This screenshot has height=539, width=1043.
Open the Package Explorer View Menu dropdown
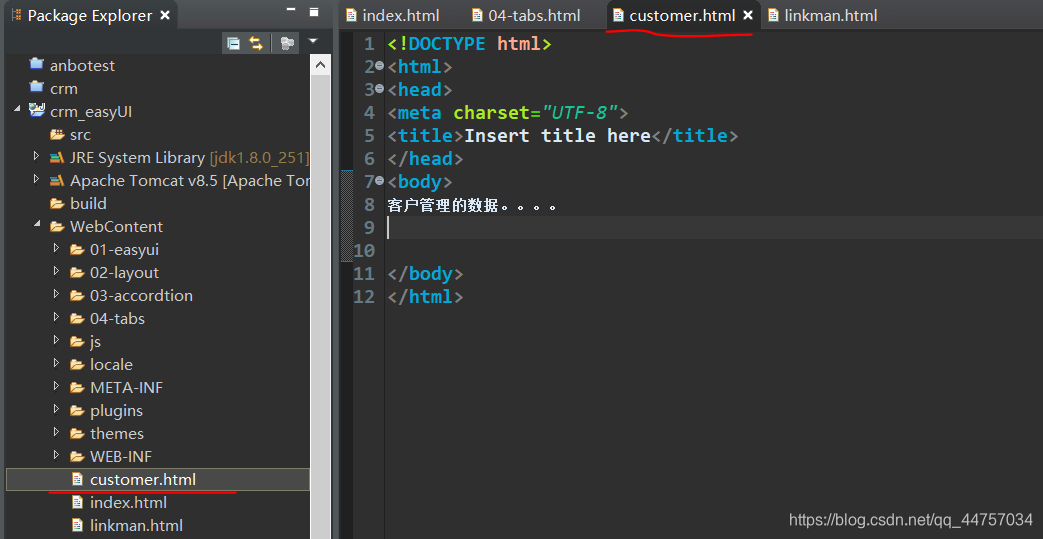coord(313,41)
